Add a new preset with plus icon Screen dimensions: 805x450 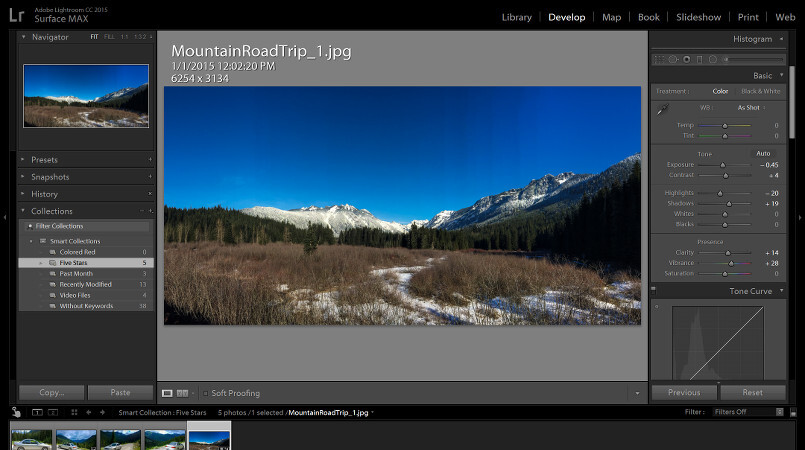click(150, 160)
